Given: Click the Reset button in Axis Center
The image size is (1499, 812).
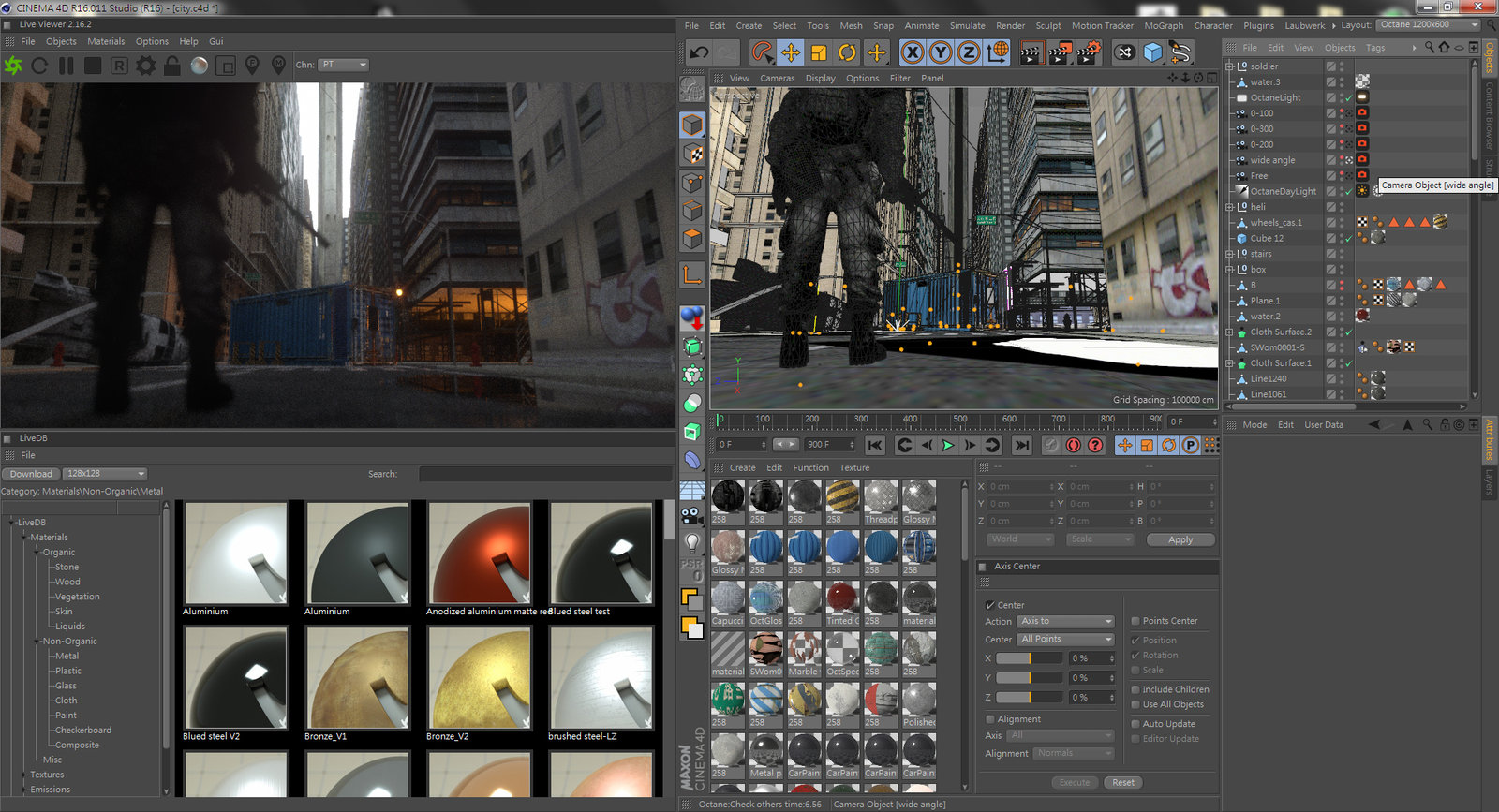Looking at the screenshot, I should [x=1123, y=782].
